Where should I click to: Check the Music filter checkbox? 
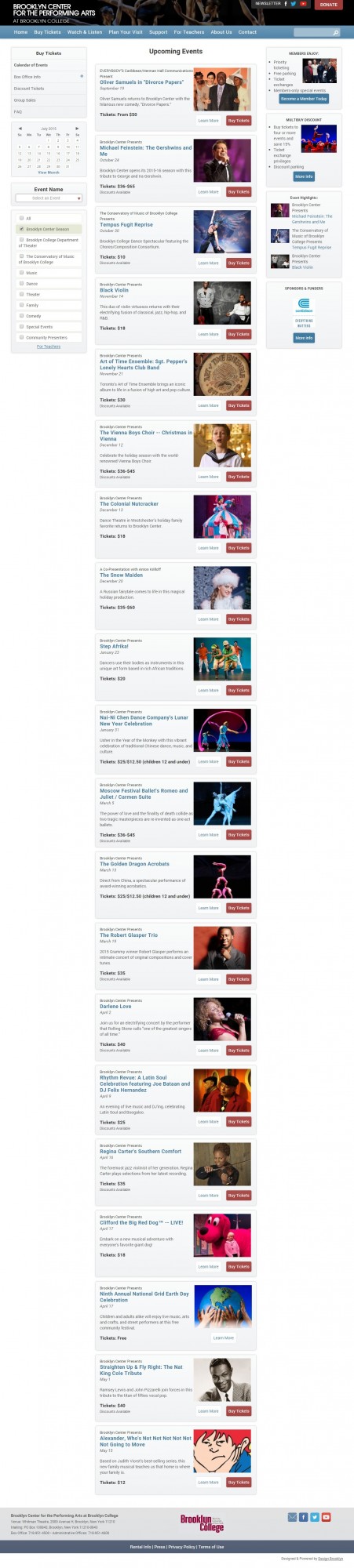[22, 273]
